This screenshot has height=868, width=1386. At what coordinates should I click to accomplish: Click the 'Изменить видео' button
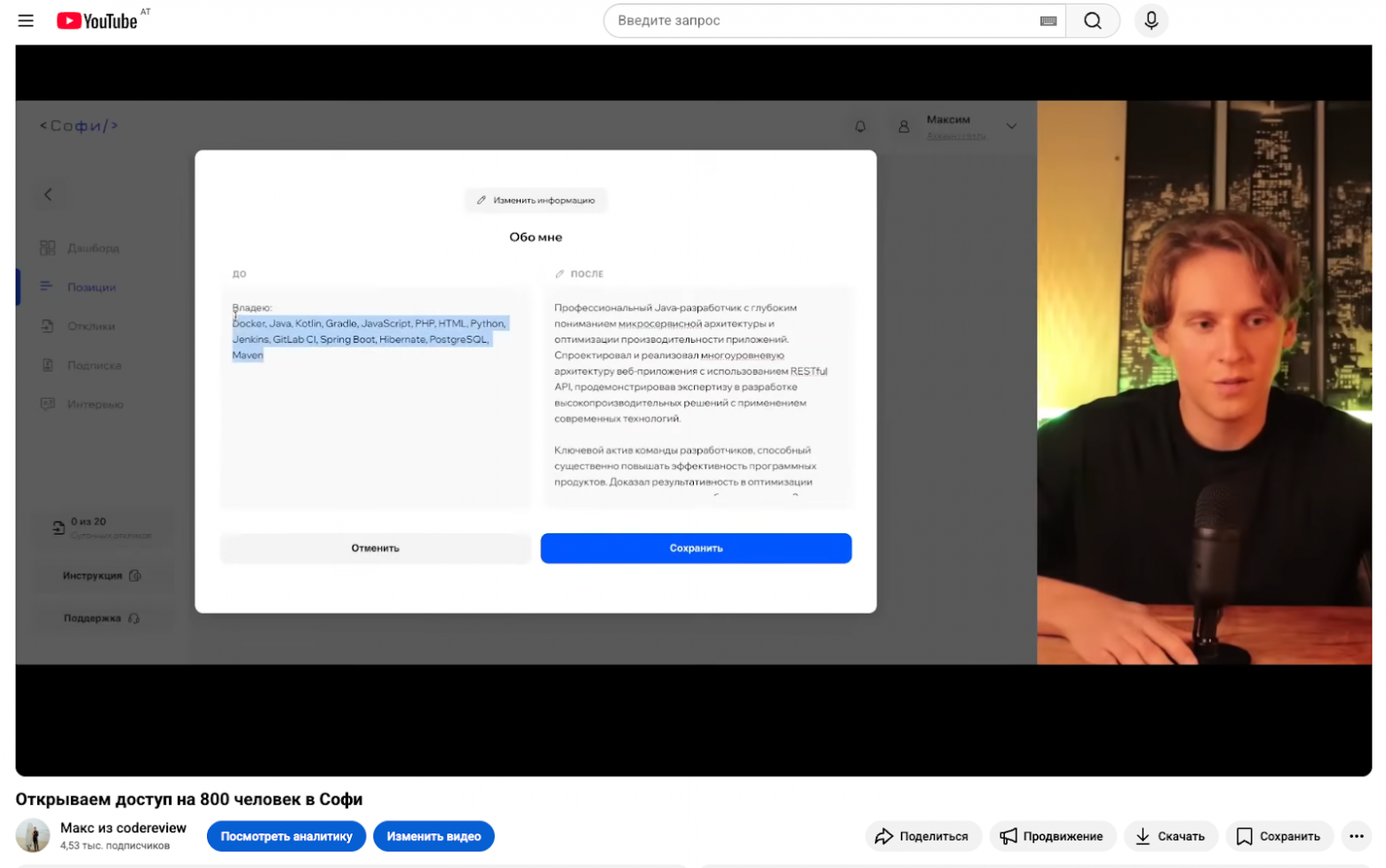pyautogui.click(x=434, y=836)
